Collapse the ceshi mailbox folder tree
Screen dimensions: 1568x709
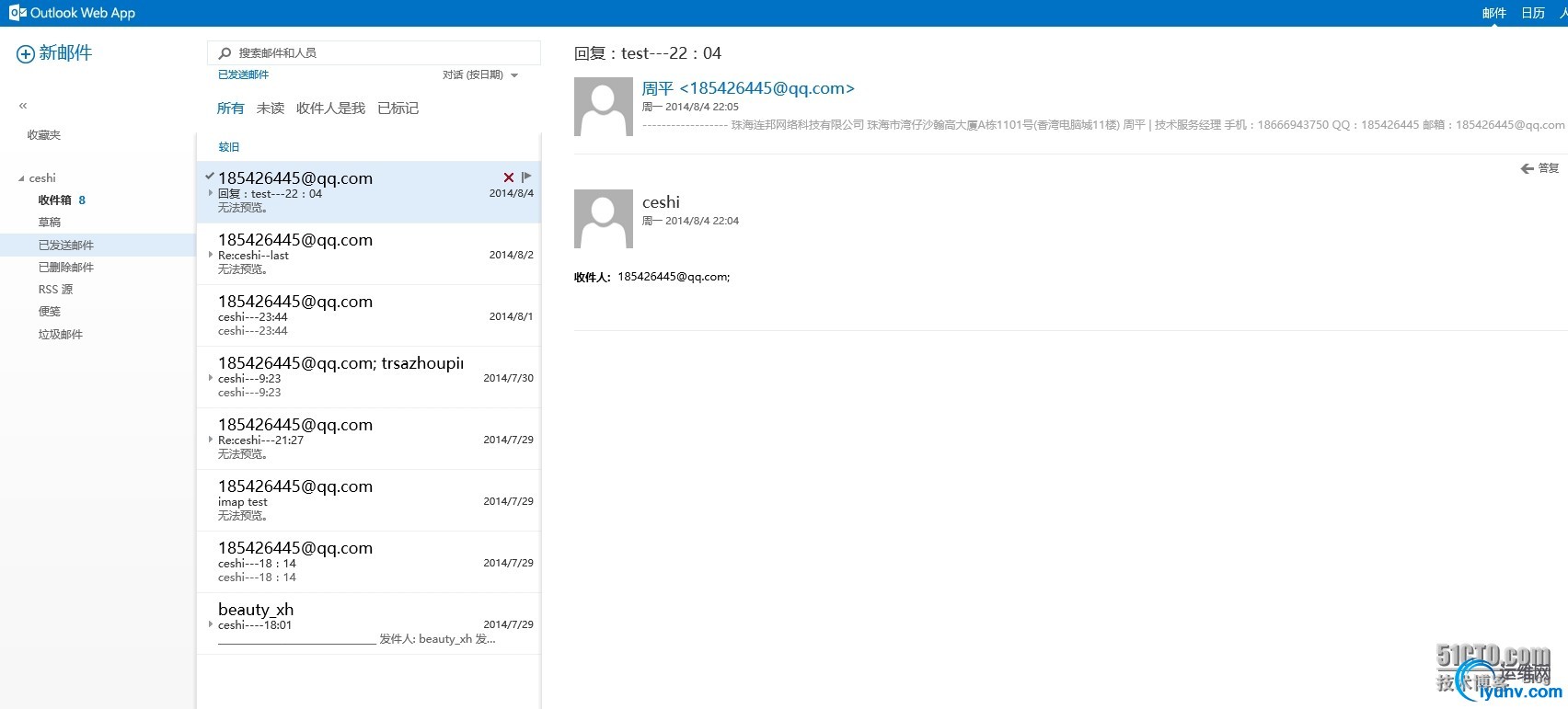point(22,178)
